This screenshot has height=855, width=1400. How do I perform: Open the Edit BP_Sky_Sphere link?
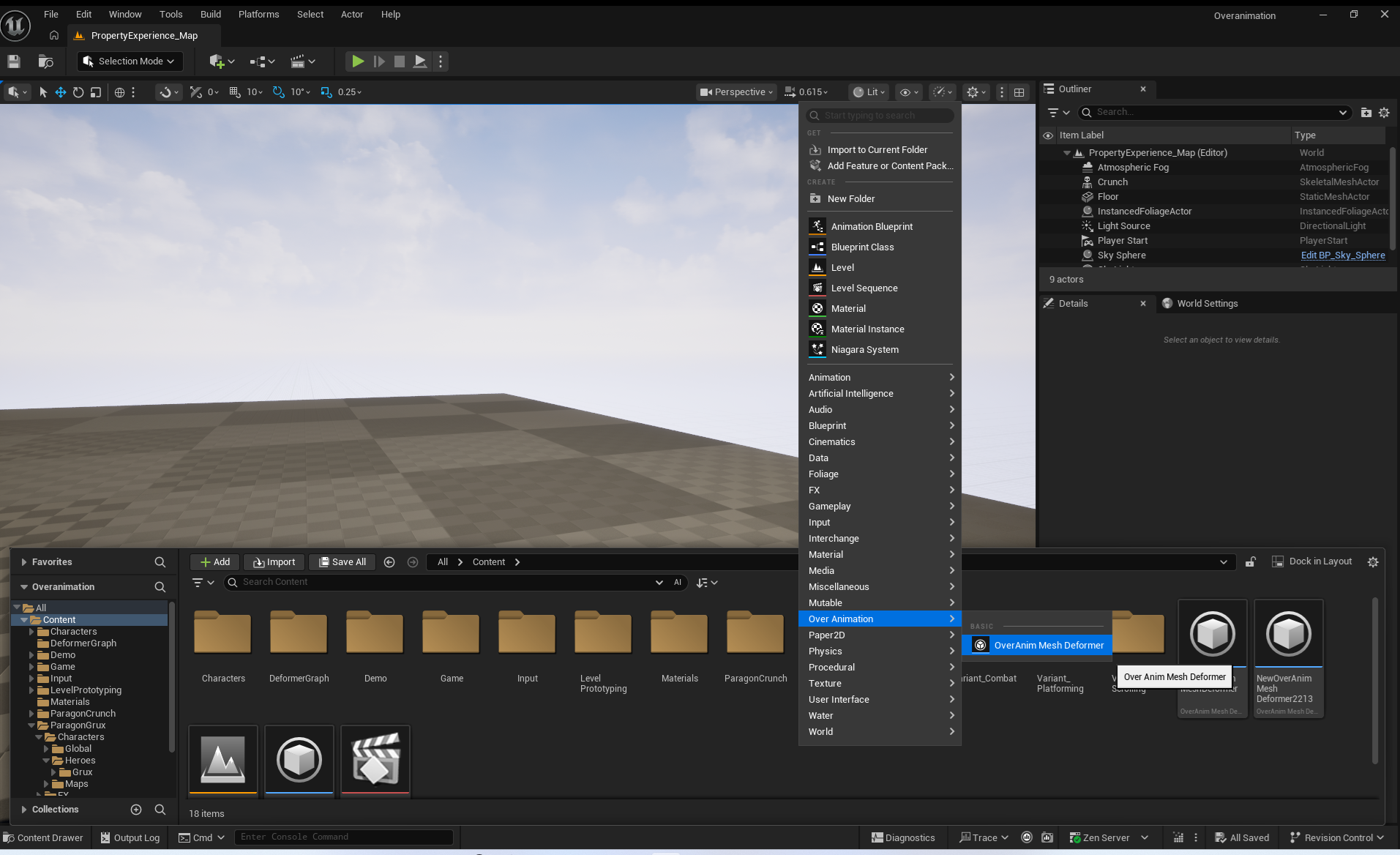1343,255
